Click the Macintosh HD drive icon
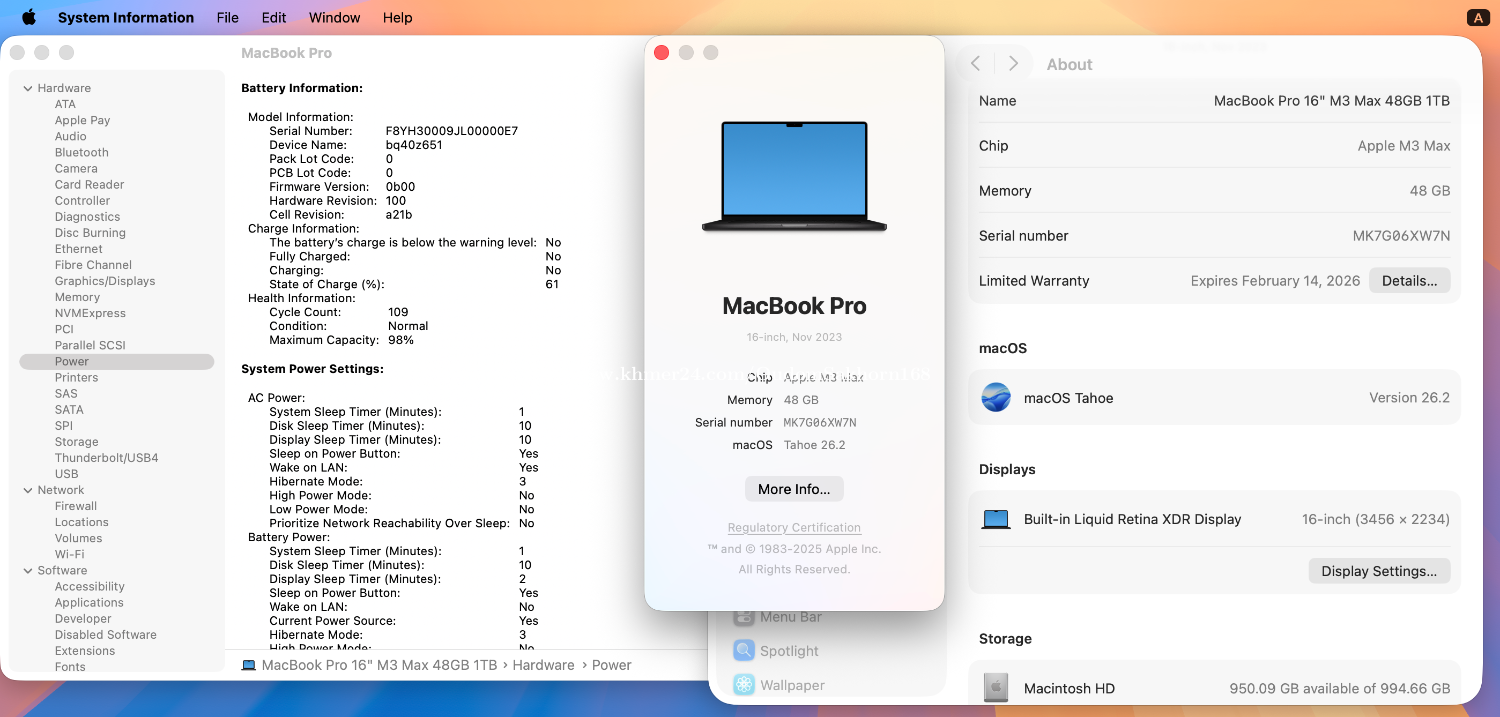 pyautogui.click(x=996, y=688)
